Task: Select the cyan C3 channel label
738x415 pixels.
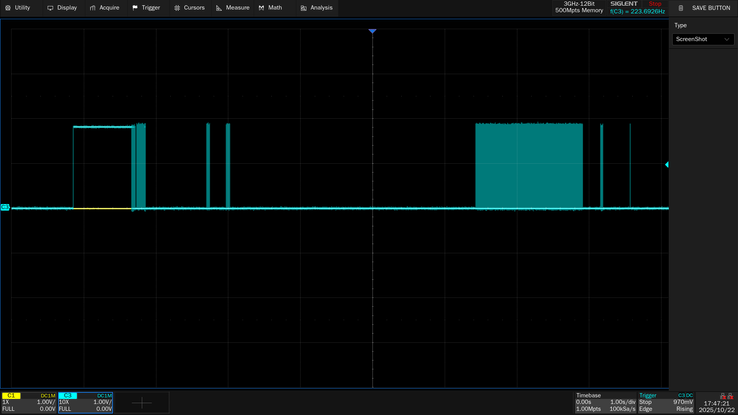Action: pyautogui.click(x=68, y=396)
